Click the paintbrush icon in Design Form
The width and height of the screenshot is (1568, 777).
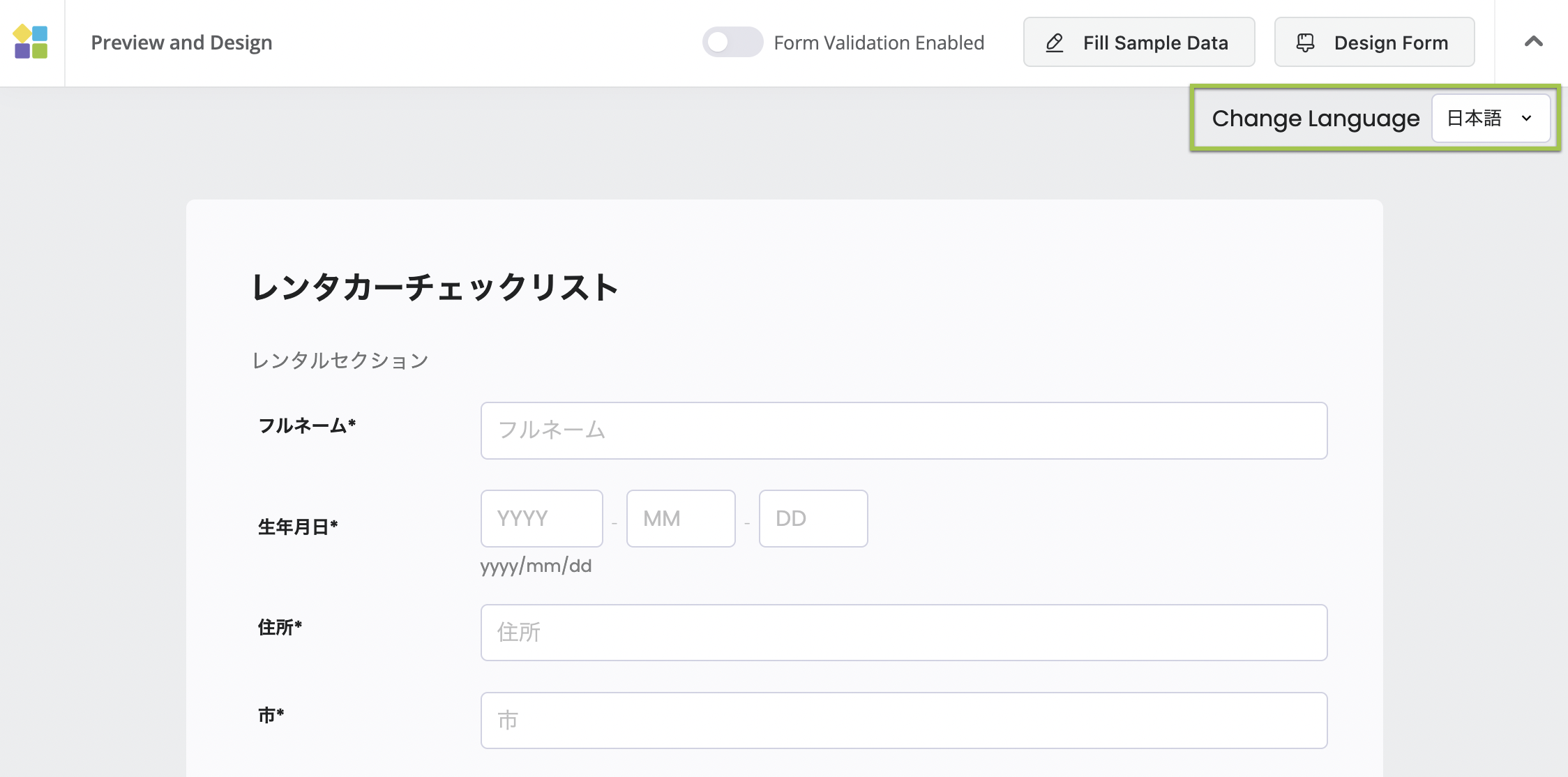coord(1305,43)
